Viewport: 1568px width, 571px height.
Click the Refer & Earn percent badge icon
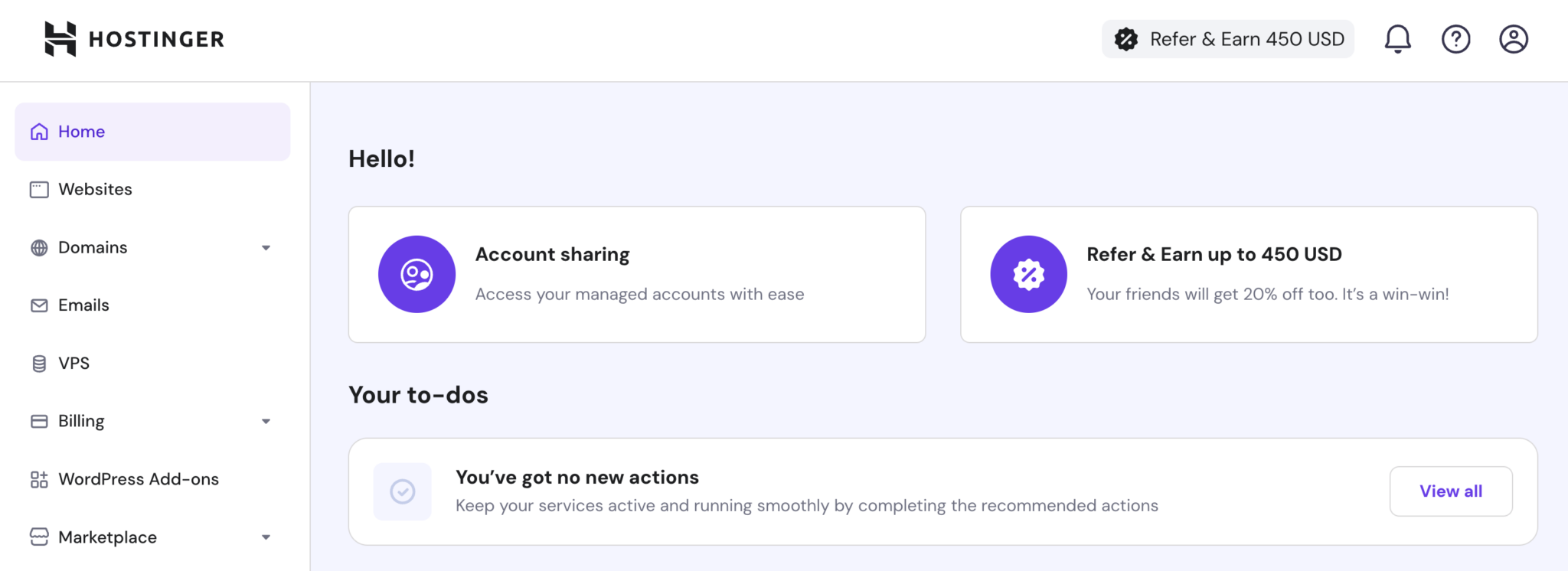[x=1028, y=273]
